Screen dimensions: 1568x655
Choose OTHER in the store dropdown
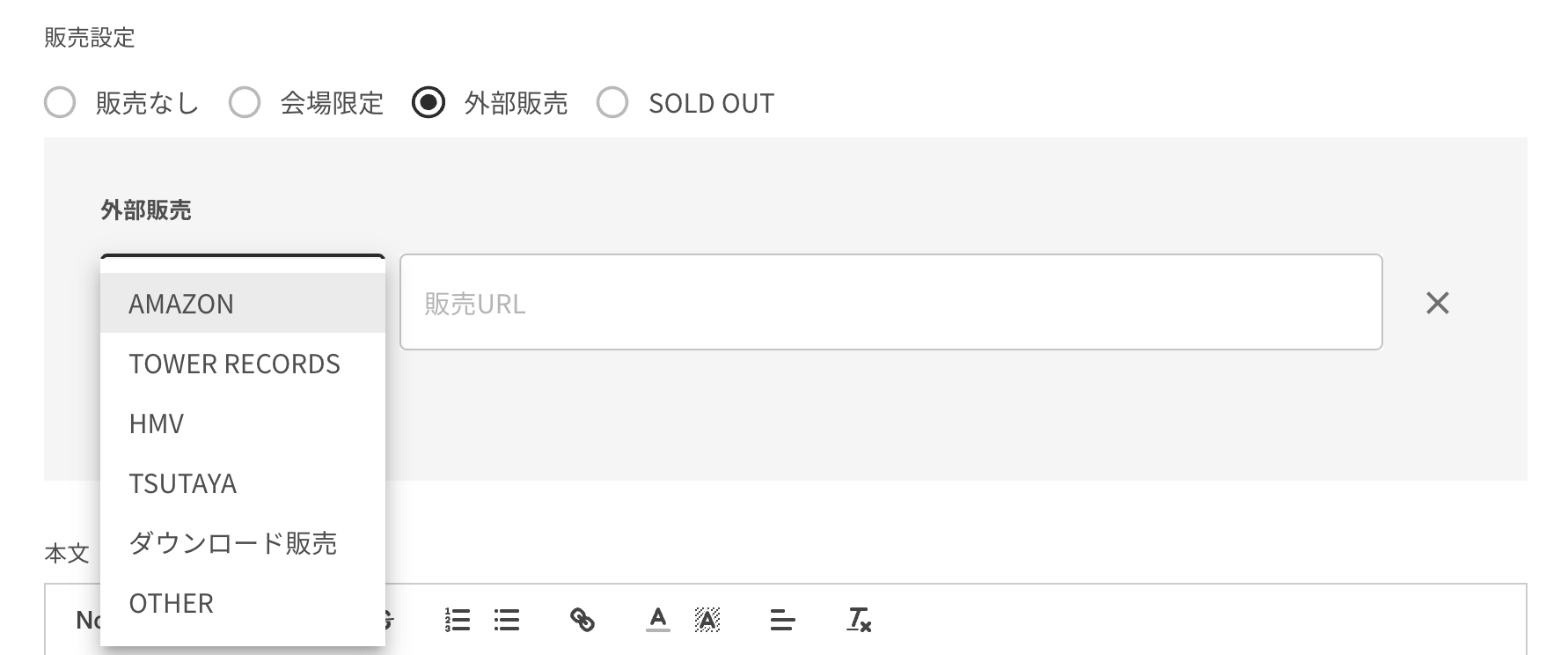coord(243,602)
